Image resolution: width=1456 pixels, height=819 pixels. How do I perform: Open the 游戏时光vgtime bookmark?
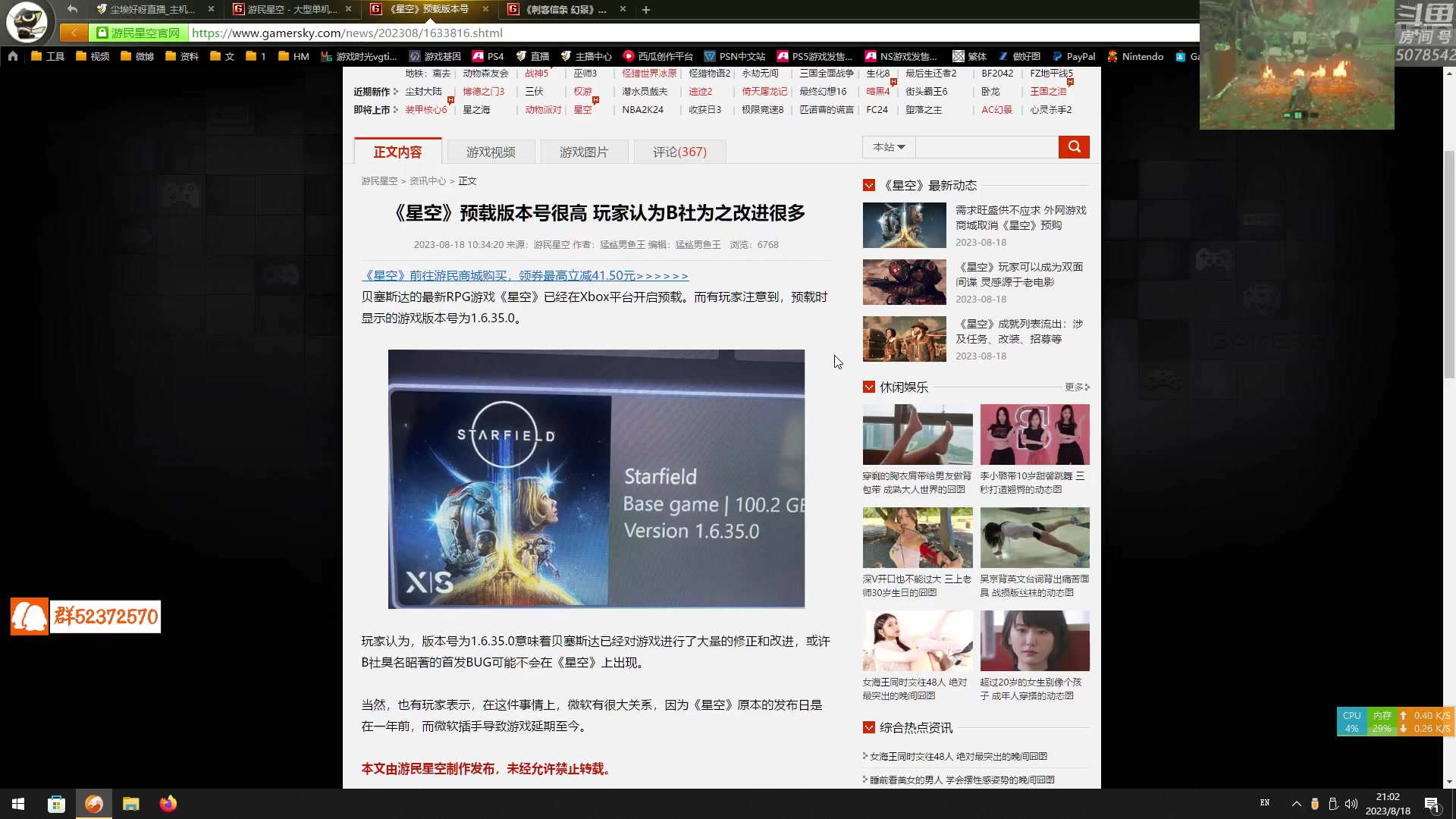pos(359,56)
